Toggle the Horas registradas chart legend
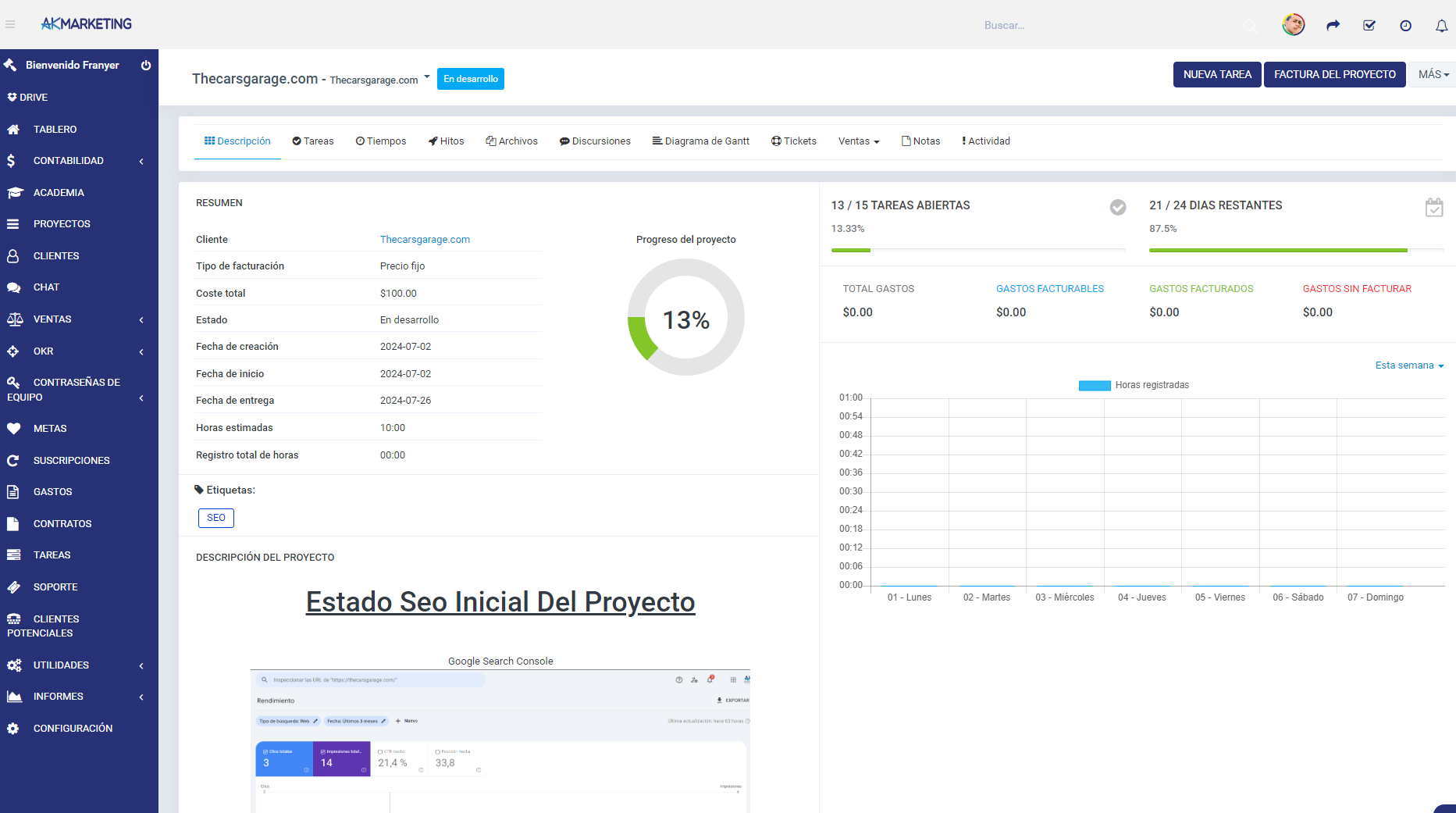The width and height of the screenshot is (1456, 813). click(1134, 385)
